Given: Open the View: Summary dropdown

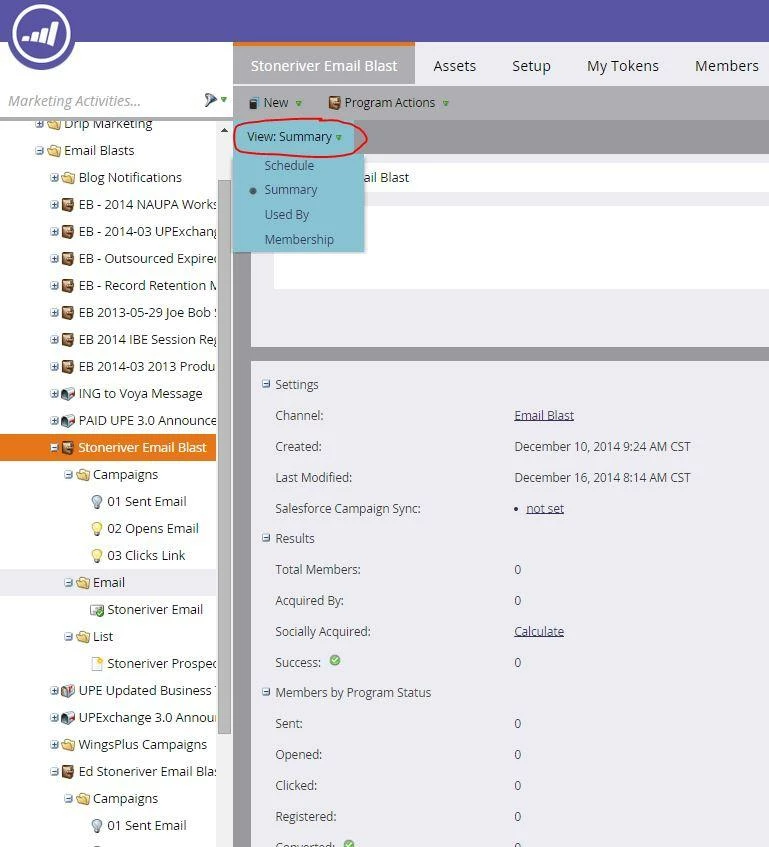Looking at the screenshot, I should pyautogui.click(x=295, y=137).
